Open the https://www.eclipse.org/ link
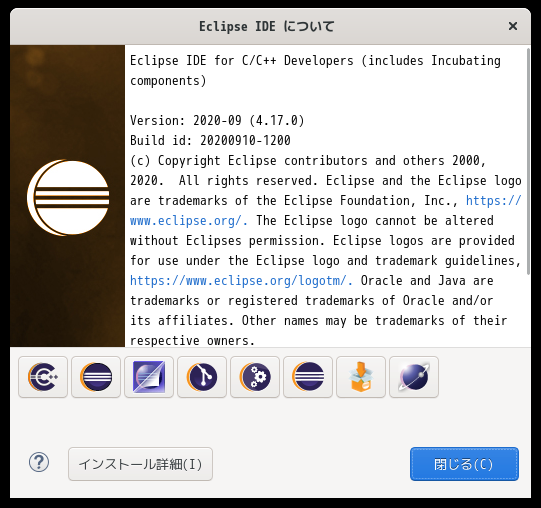Screen dimensions: 541x508 (x=189, y=221)
